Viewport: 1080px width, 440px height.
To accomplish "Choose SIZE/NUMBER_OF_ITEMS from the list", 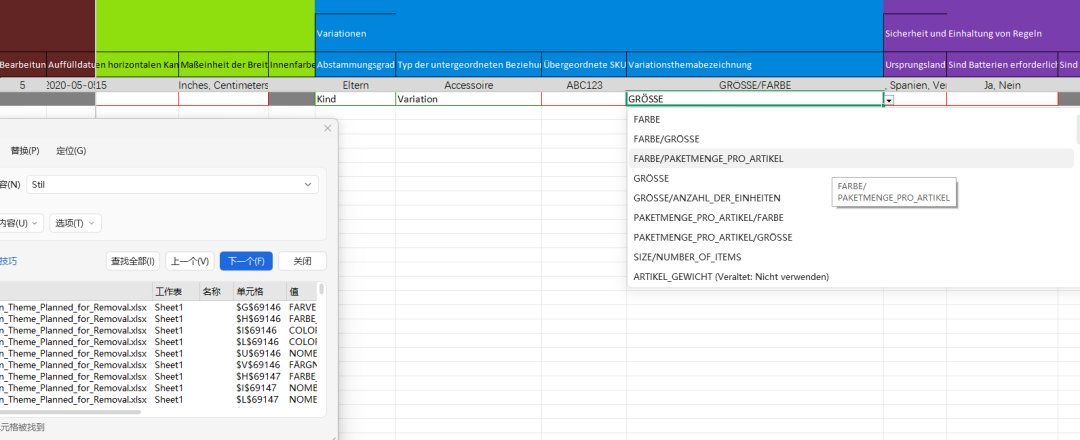I will (x=851, y=257).
